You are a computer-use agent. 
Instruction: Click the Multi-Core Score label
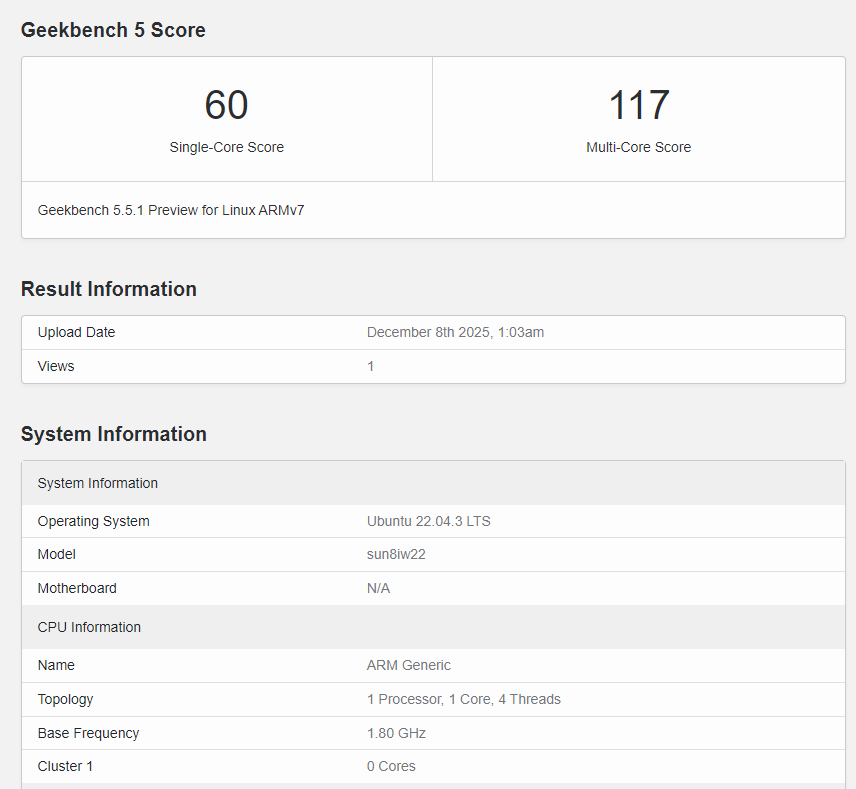tap(639, 147)
